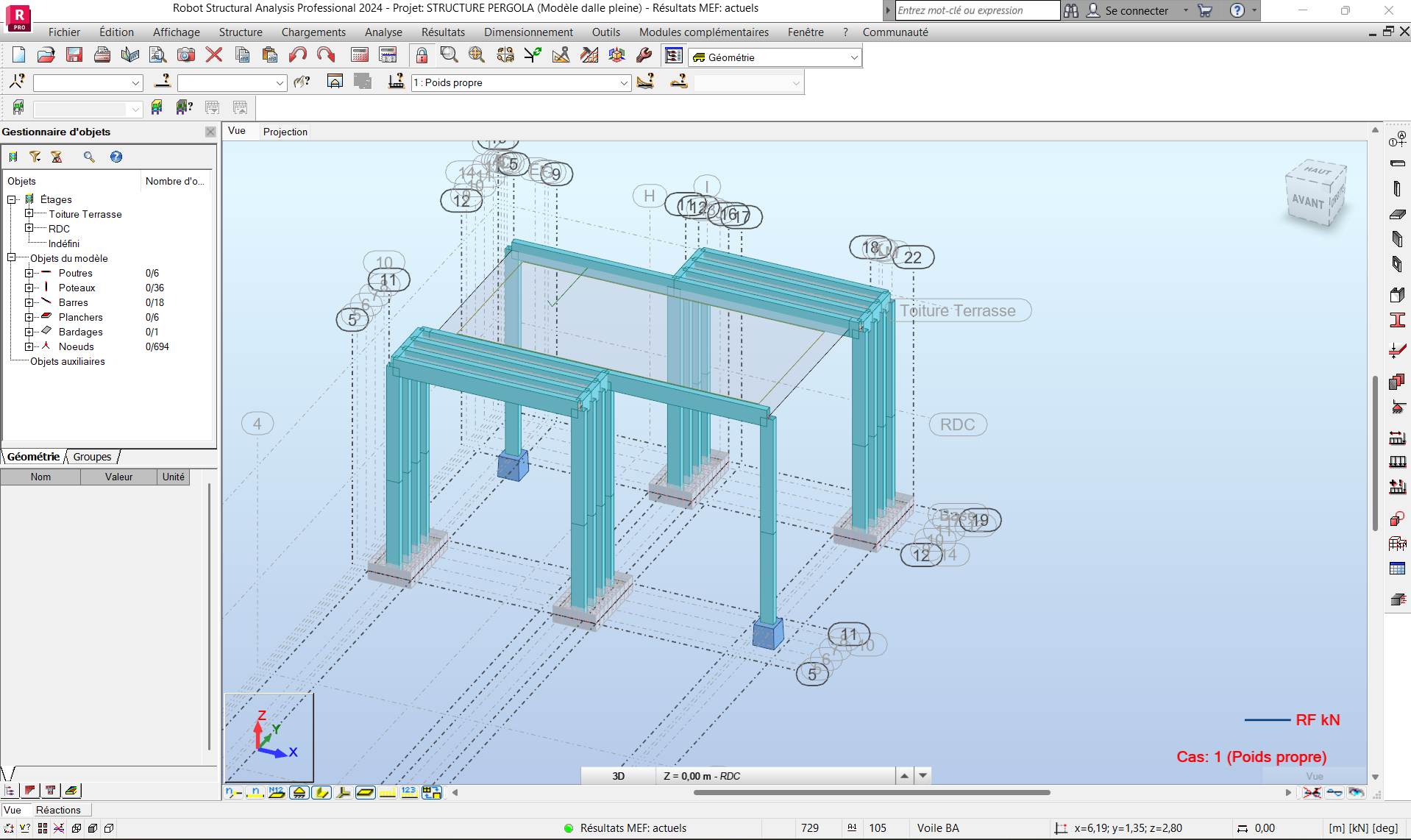Viewport: 1411px width, 840px height.
Task: Open the calculator toolbar icon
Action: [x=360, y=55]
